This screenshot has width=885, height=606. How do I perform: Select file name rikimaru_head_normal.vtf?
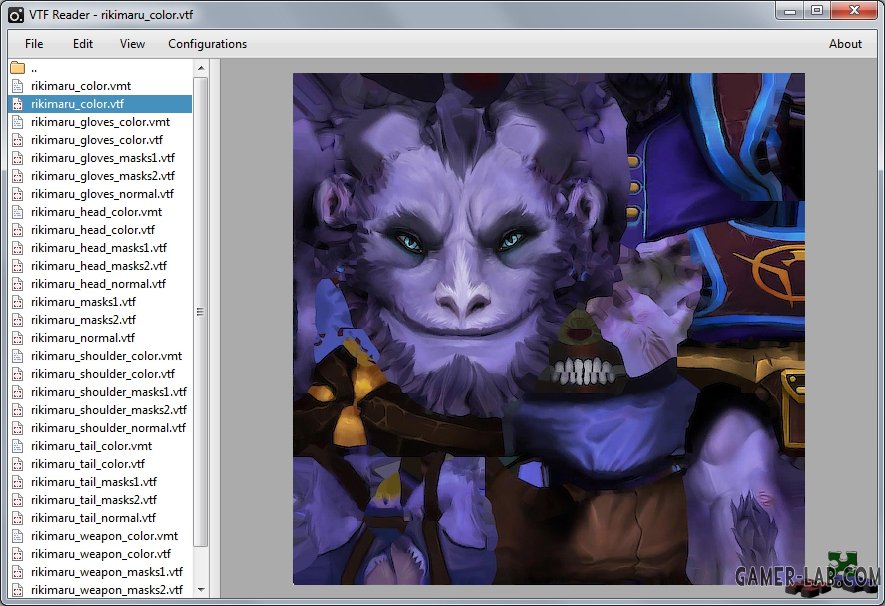[98, 284]
